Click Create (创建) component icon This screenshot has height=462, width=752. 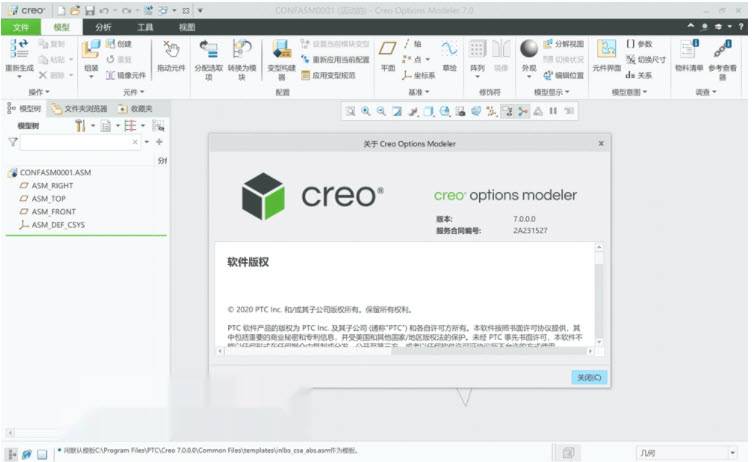click(x=118, y=44)
